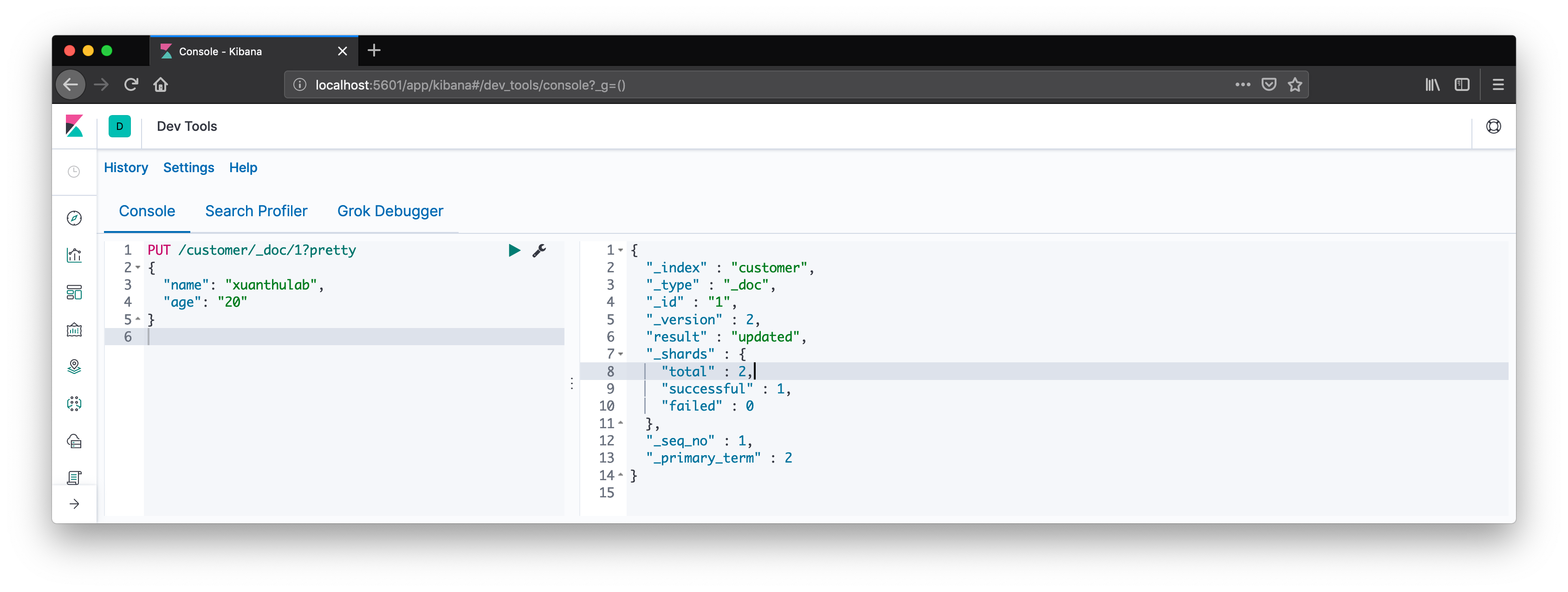
Task: Open the wrench request options menu
Action: pyautogui.click(x=539, y=250)
